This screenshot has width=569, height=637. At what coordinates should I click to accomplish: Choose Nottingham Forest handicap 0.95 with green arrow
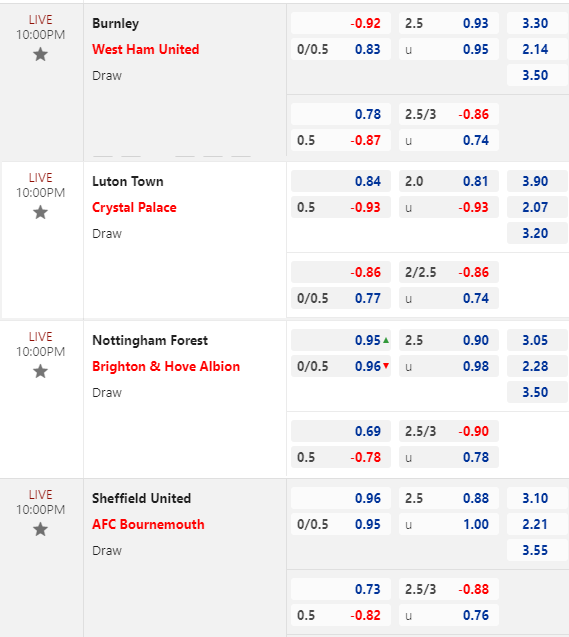pyautogui.click(x=341, y=340)
